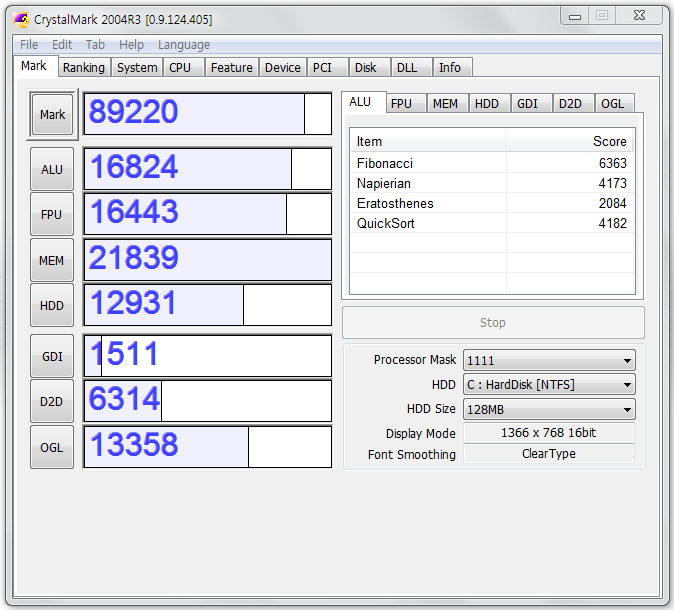Show the HDD details tab
Viewport: 674px width, 610px height.
[489, 104]
